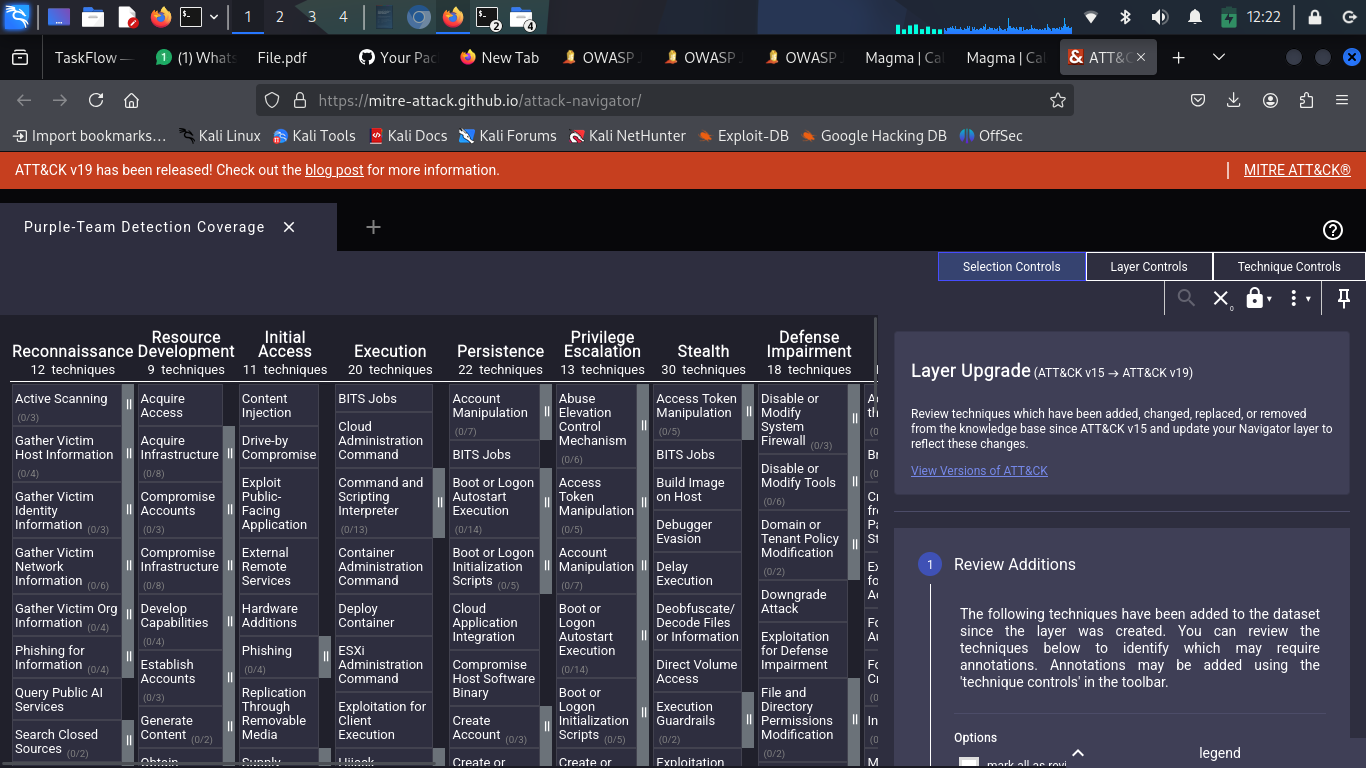Open Firefox downloads panel icon
Viewport: 1366px width, 768px height.
pyautogui.click(x=1234, y=100)
